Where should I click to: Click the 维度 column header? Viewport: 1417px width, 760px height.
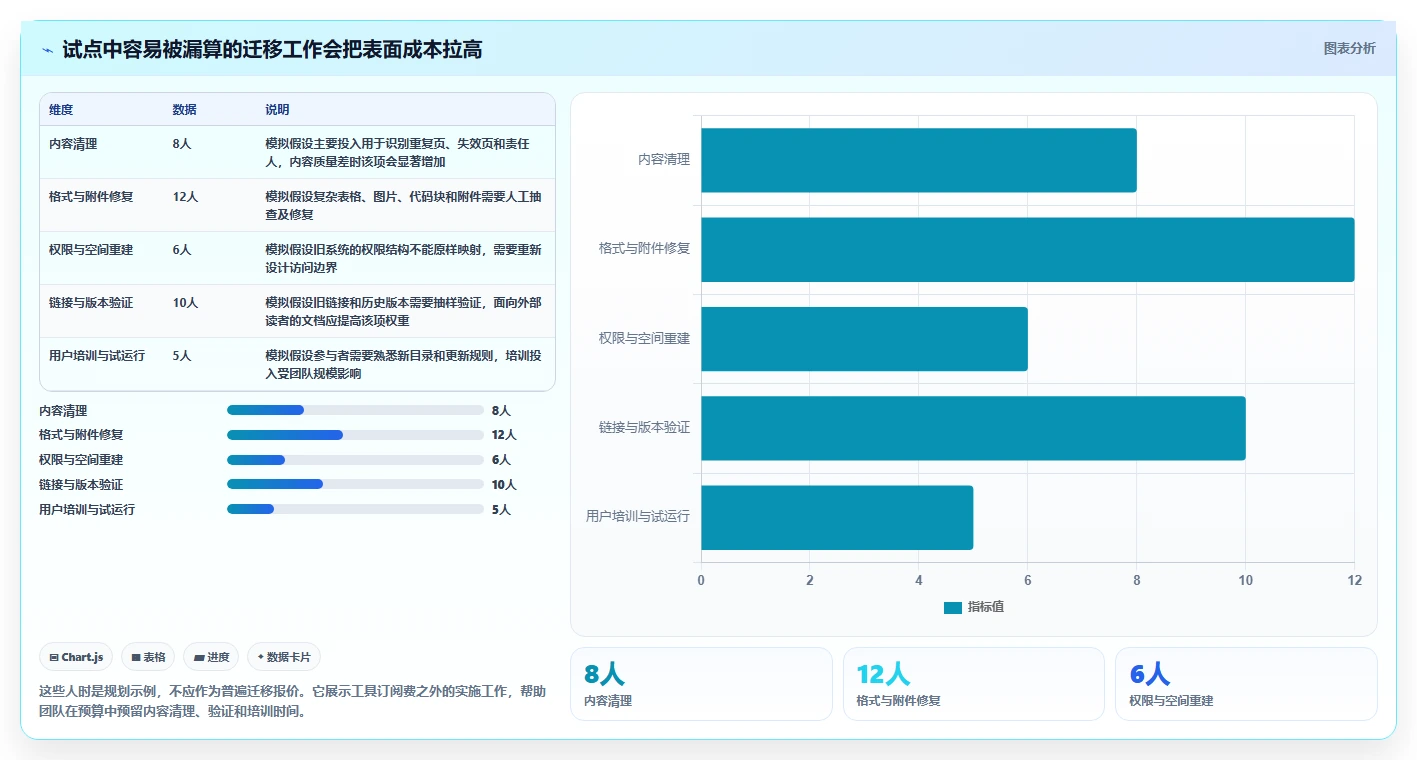(61, 110)
